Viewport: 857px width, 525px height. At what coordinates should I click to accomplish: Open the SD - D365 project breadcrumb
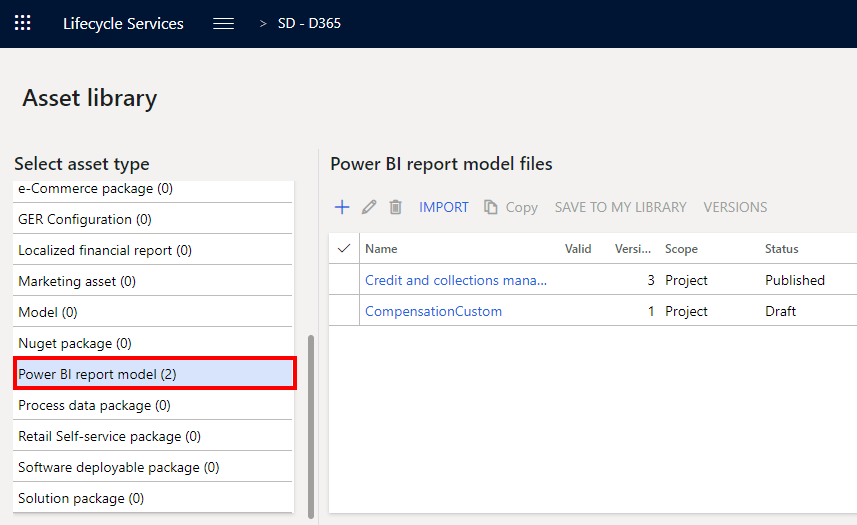click(309, 23)
